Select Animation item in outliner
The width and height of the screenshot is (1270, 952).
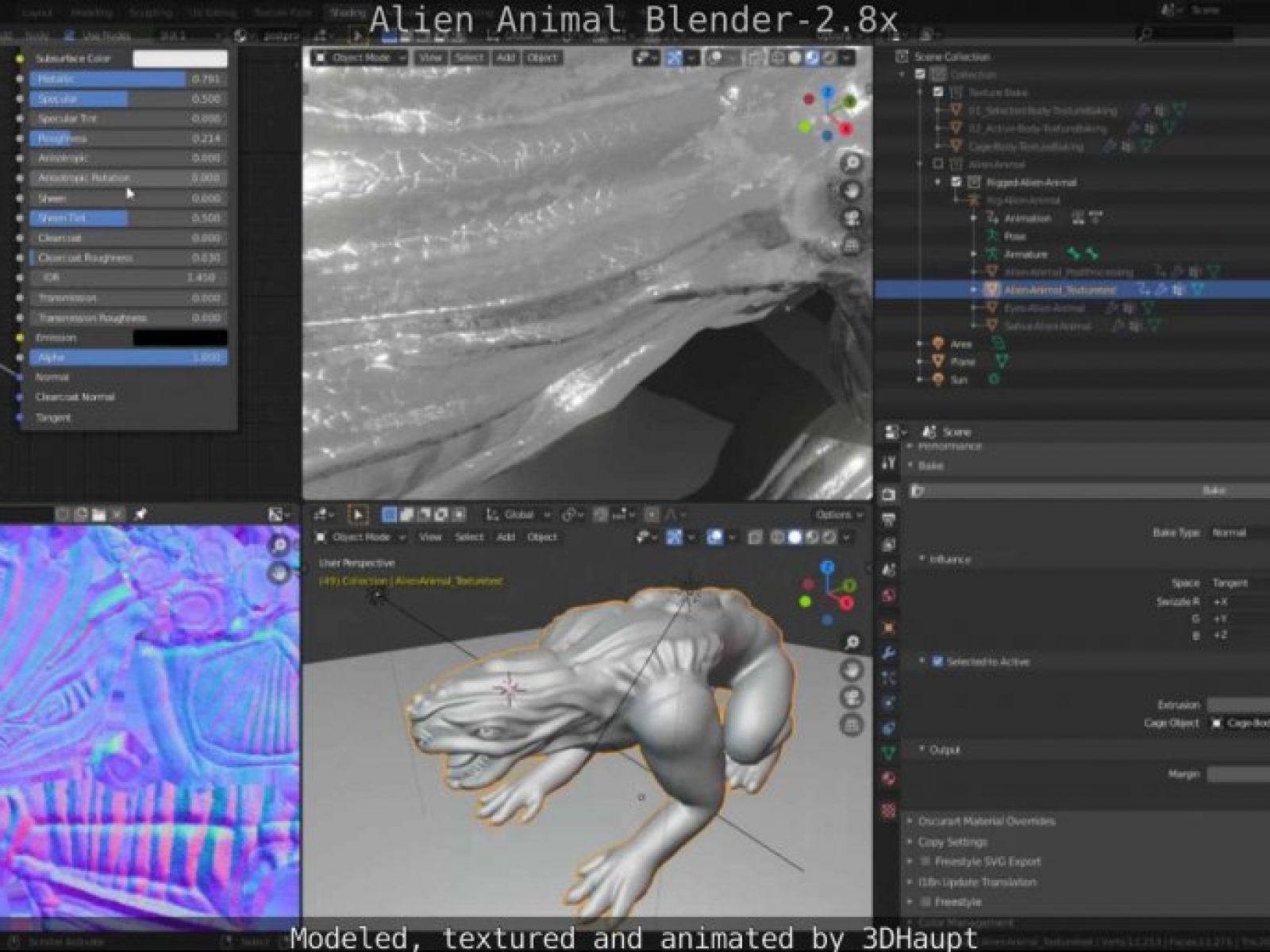1027,218
